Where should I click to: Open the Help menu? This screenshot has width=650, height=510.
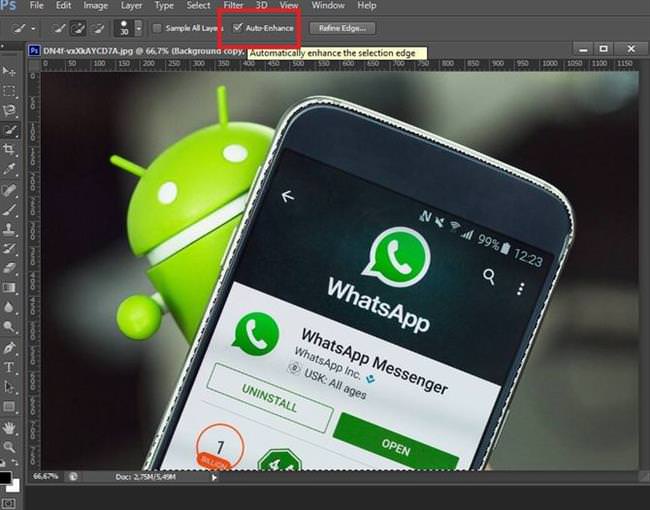coord(366,5)
